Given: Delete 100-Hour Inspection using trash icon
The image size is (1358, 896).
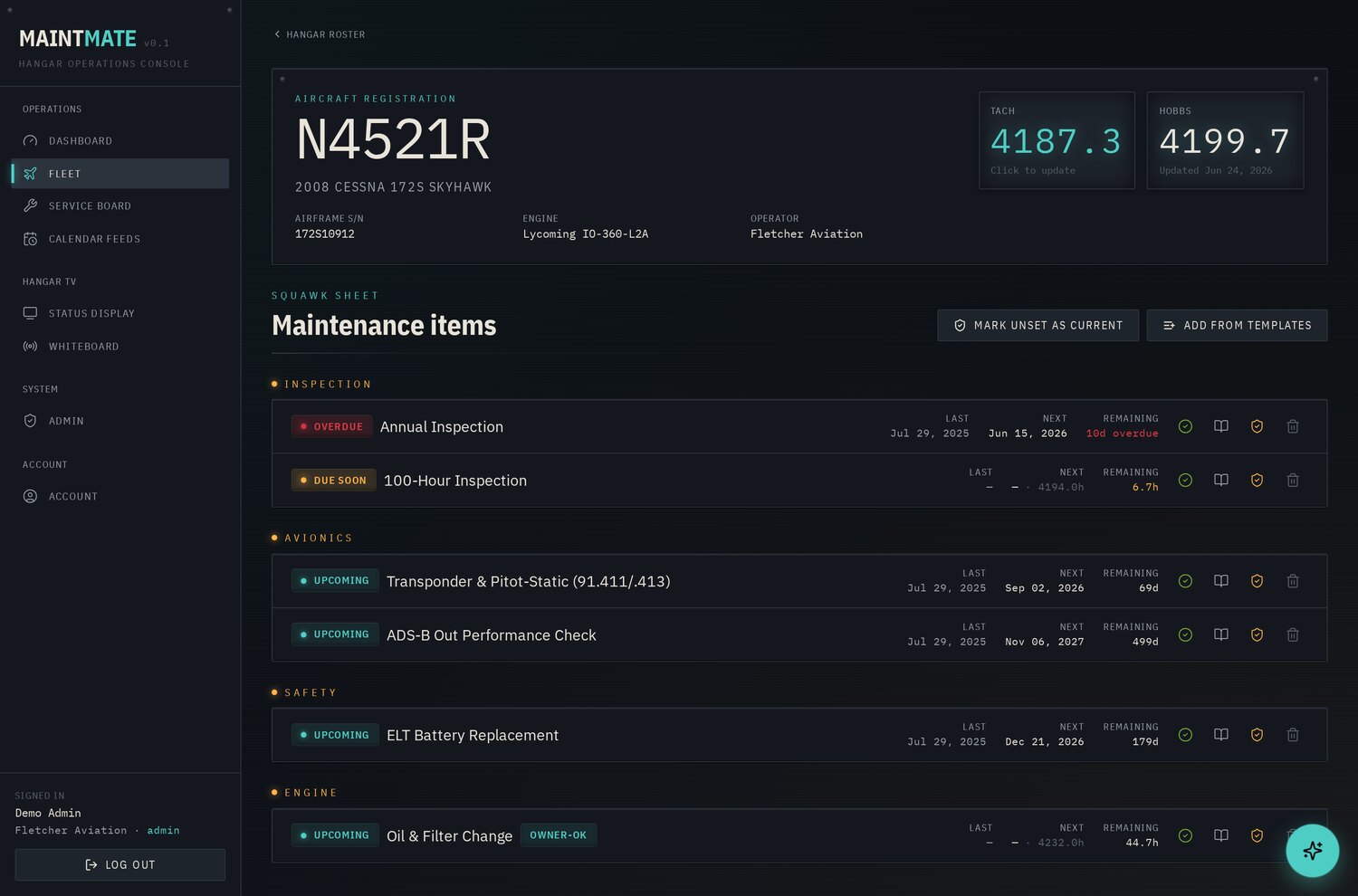Looking at the screenshot, I should pos(1293,481).
